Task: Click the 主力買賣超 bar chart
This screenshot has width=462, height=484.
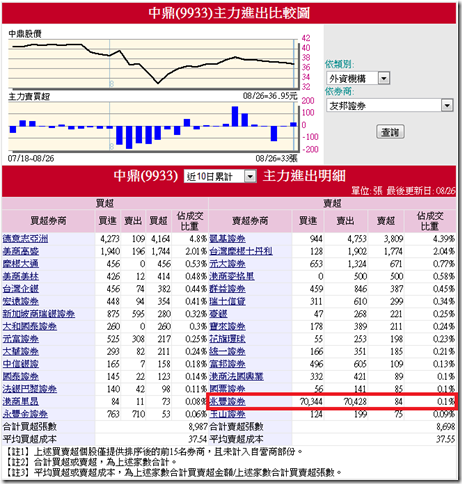Action: 153,126
